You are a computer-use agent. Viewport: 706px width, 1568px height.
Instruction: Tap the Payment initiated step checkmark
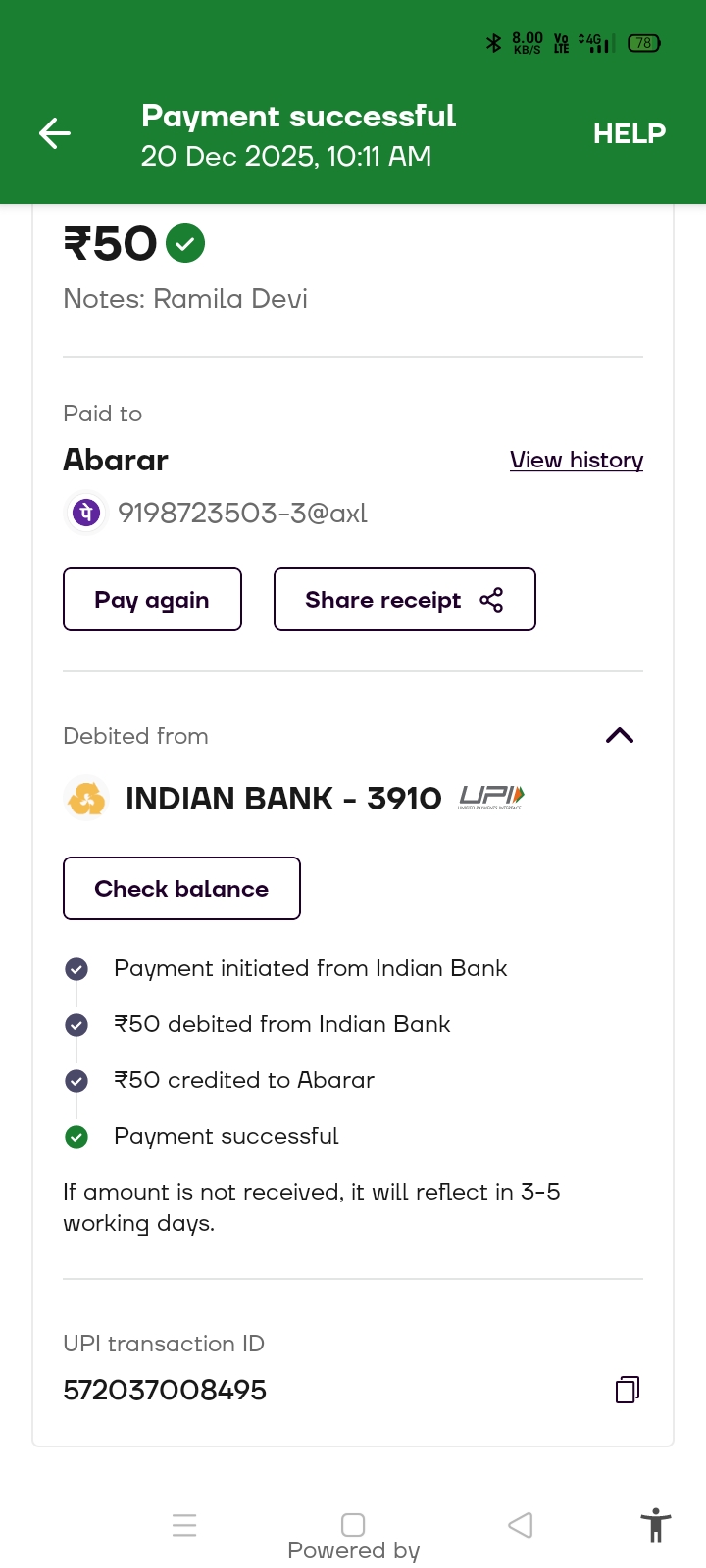click(76, 969)
